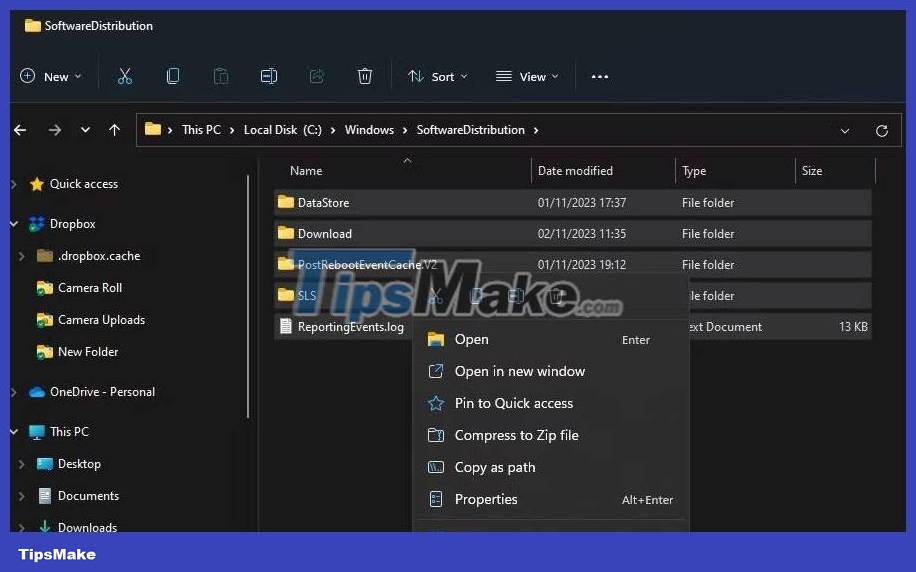Expand address bar history dropdown
The width and height of the screenshot is (916, 572).
(x=845, y=131)
